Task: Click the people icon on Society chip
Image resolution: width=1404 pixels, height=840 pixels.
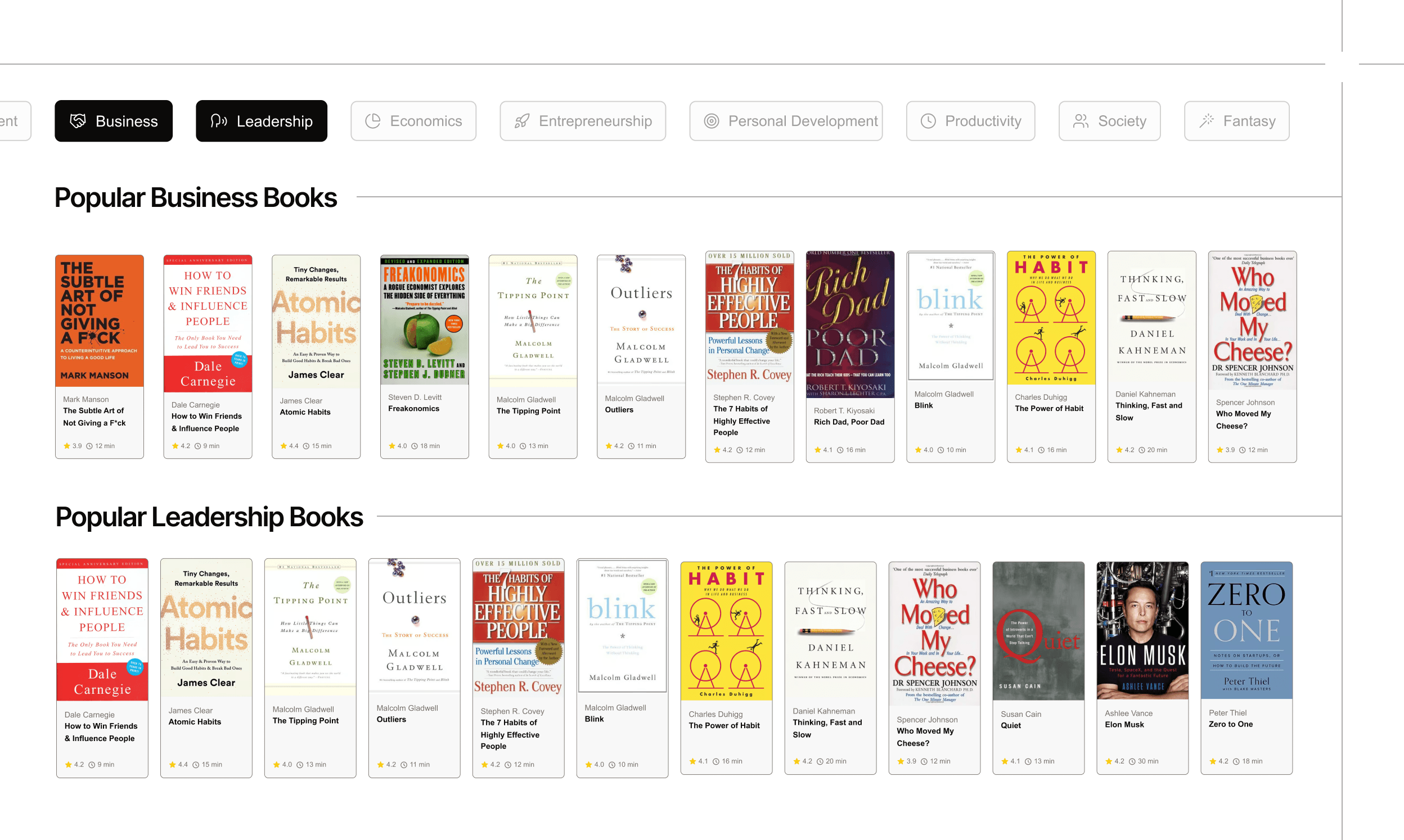Action: [x=1081, y=120]
